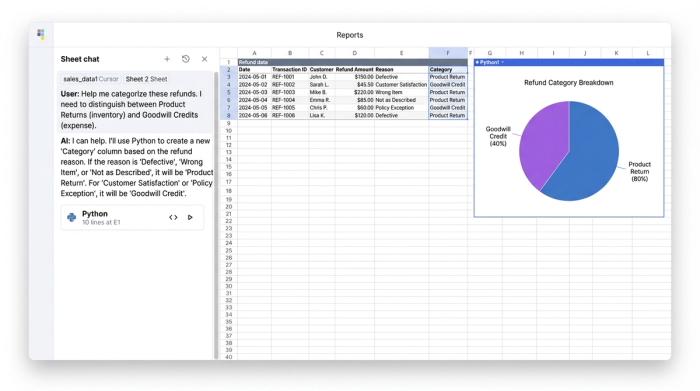Click the 'Reports' file title
Screen dimensions: 700x391
[350, 35]
